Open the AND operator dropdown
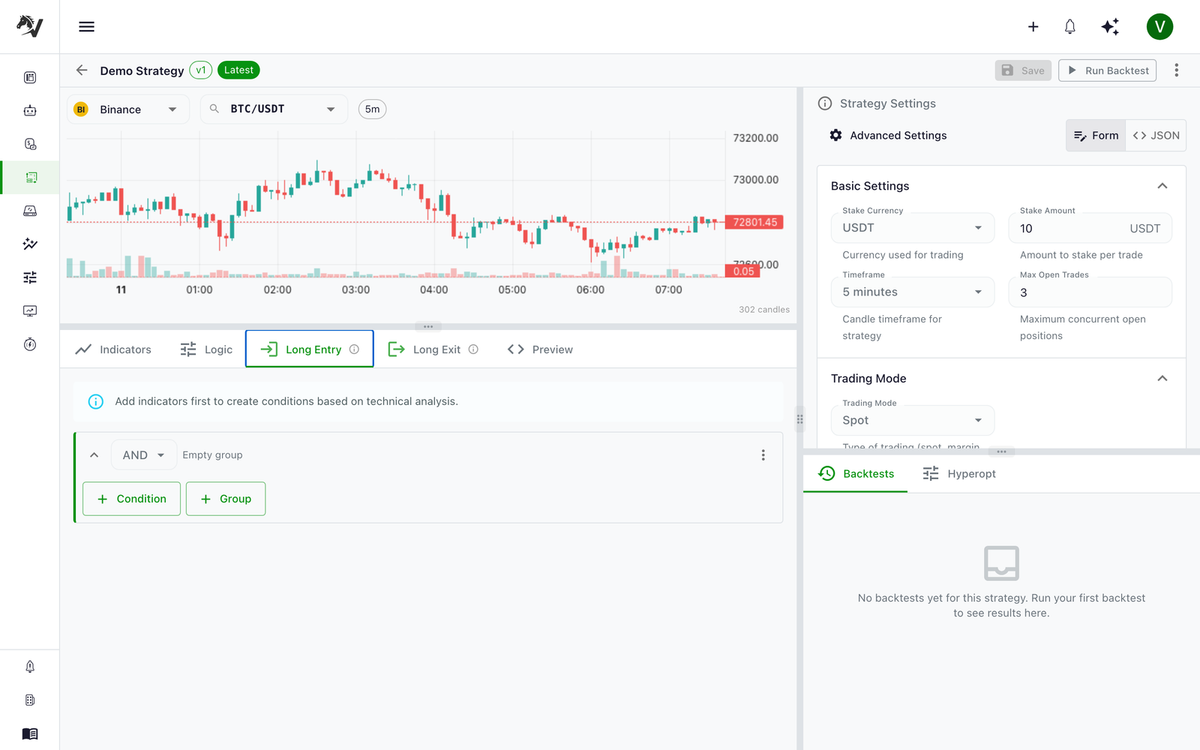The image size is (1200, 750). (x=144, y=455)
